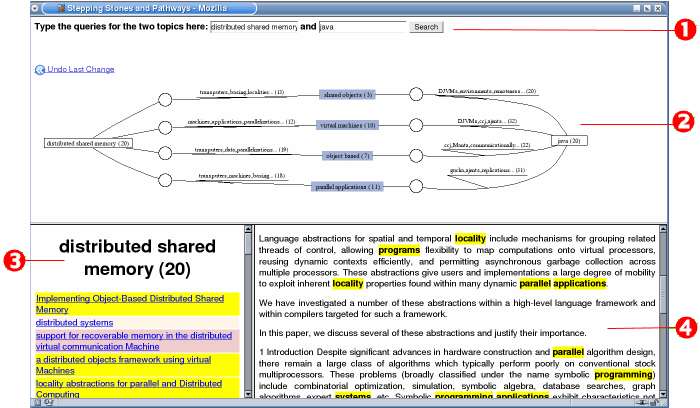The image size is (700, 408).
Task: Click edge label 'transputers,machines,boeing.. (18)'
Action: pyautogui.click(x=242, y=176)
